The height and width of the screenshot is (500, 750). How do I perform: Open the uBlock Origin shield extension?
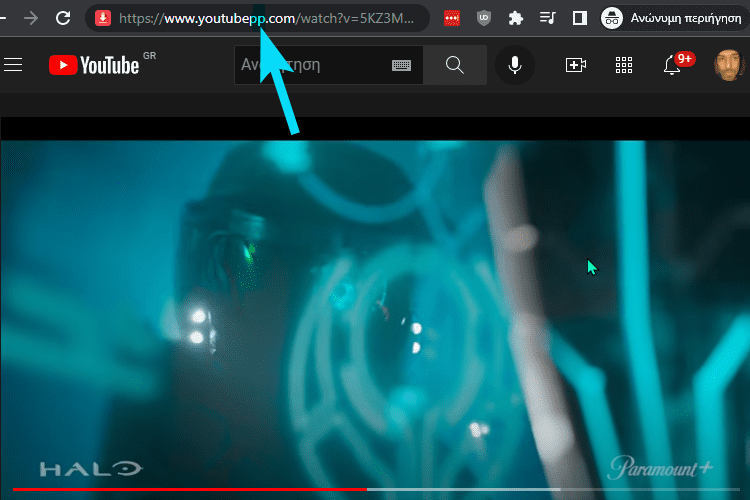pos(484,18)
